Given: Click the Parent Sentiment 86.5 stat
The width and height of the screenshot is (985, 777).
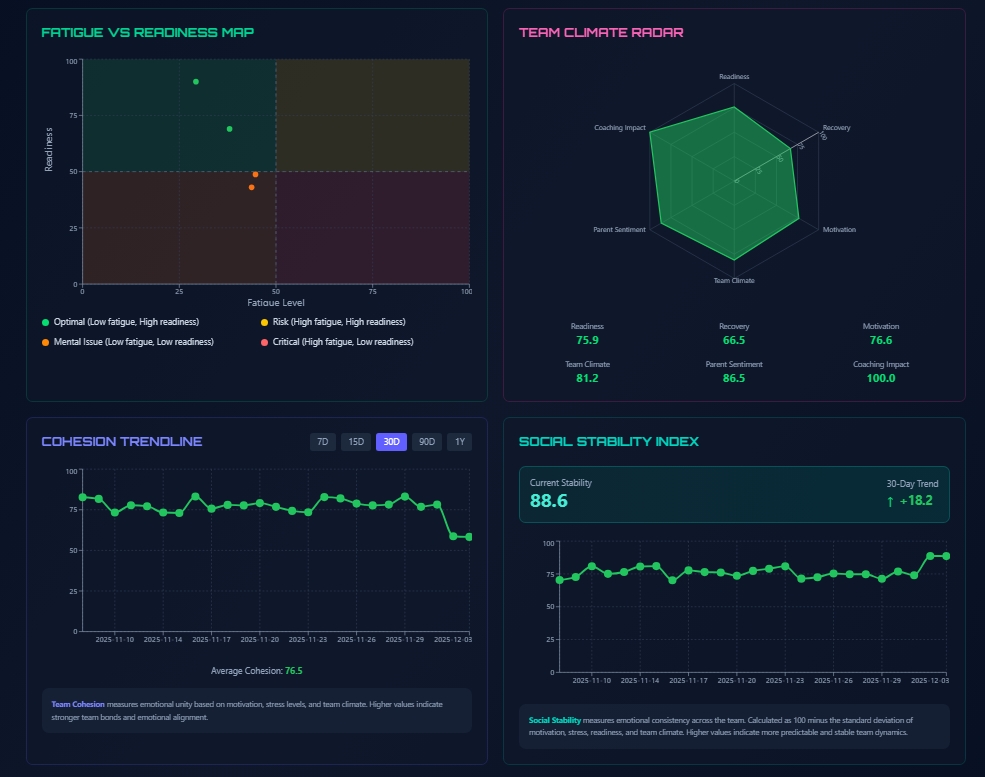Looking at the screenshot, I should tap(733, 378).
